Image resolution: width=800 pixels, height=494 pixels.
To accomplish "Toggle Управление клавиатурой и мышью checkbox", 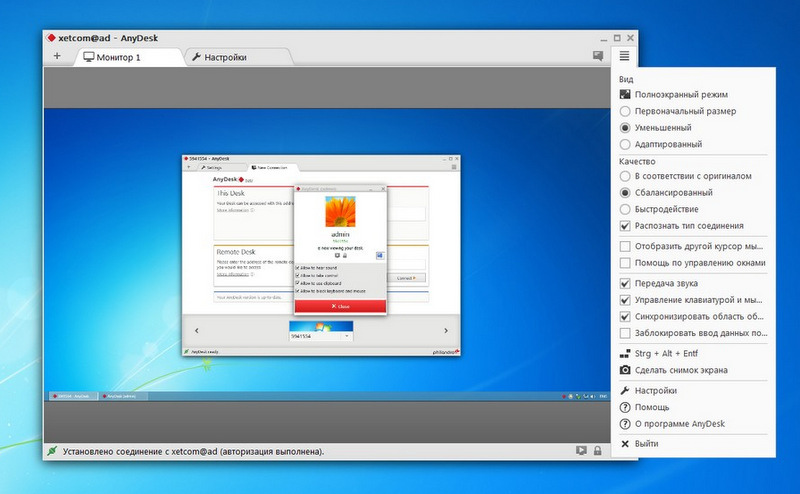I will click(625, 300).
